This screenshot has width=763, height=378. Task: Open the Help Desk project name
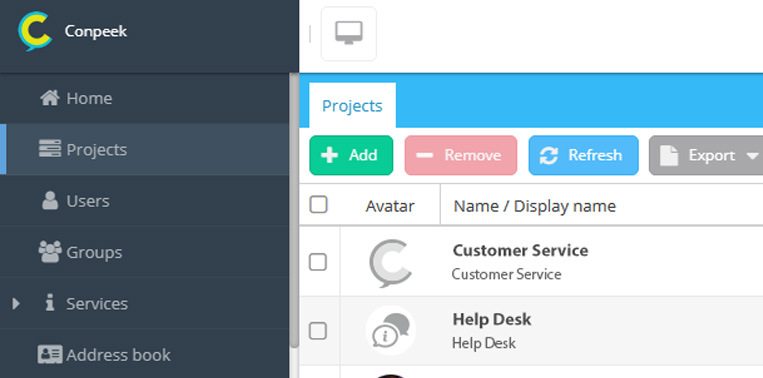(x=491, y=319)
